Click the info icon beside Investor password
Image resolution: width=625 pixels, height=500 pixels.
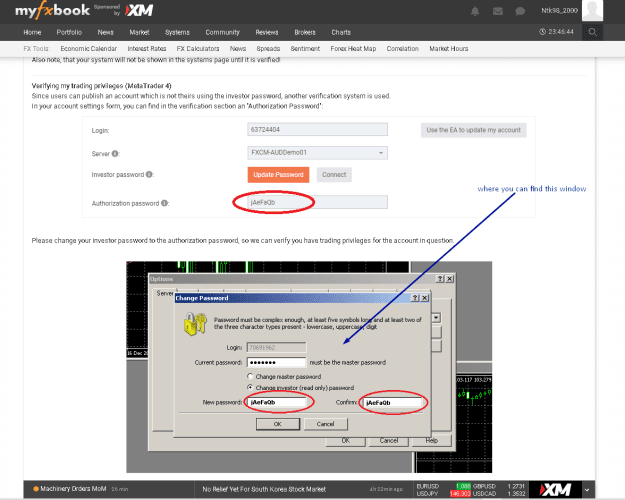(x=149, y=174)
